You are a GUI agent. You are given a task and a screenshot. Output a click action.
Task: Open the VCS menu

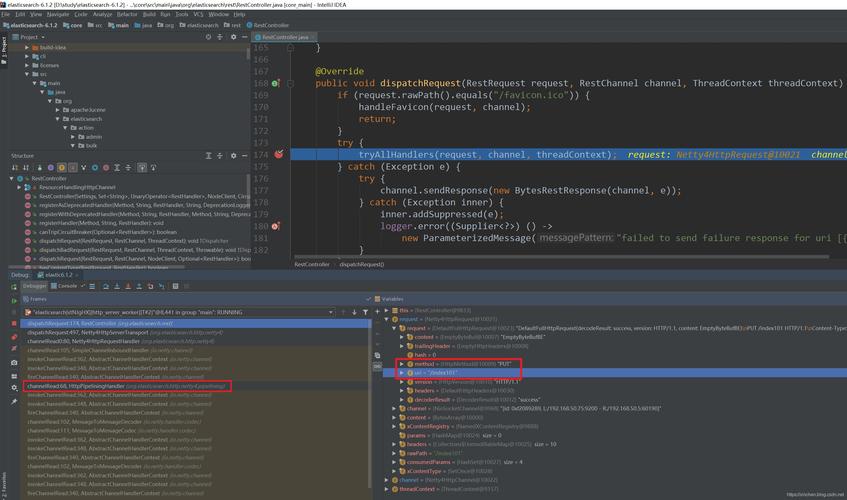[x=198, y=14]
